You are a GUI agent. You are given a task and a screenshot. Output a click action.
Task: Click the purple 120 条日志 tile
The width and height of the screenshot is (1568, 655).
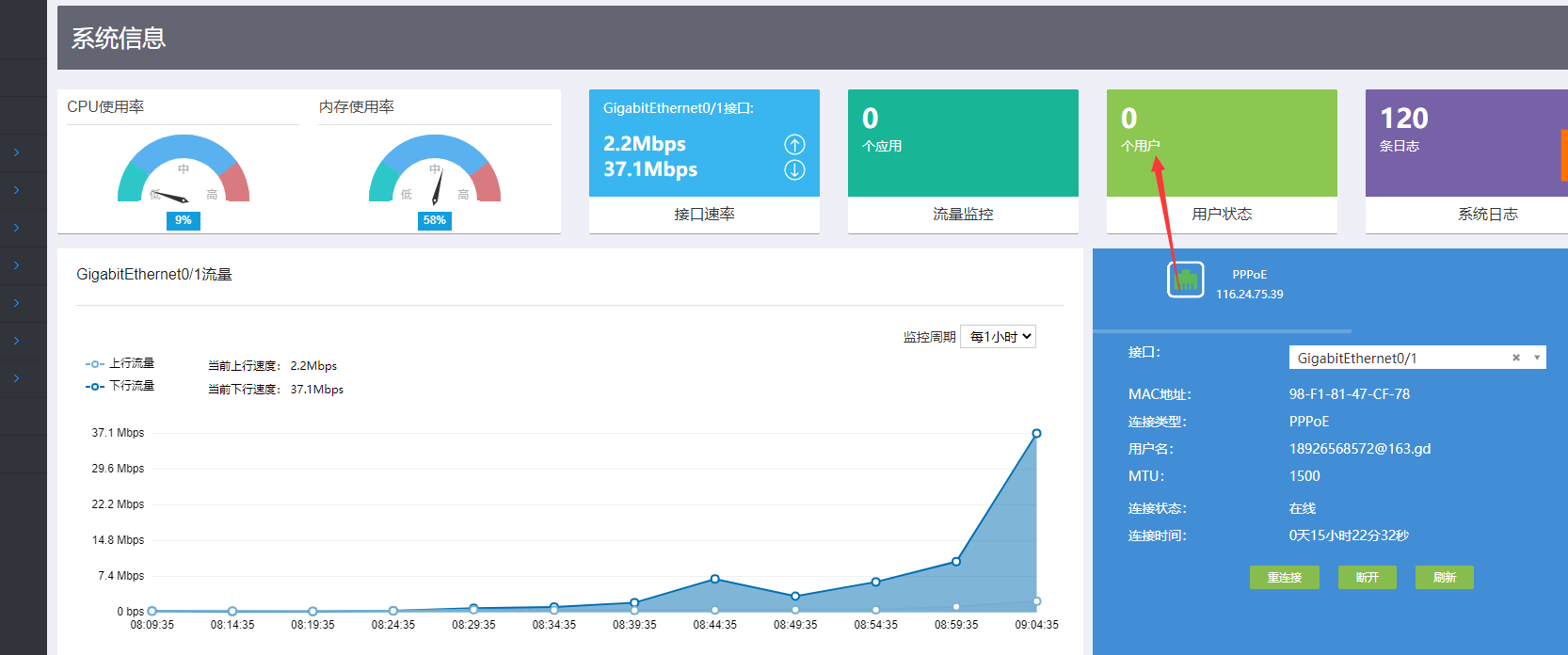pyautogui.click(x=1466, y=143)
